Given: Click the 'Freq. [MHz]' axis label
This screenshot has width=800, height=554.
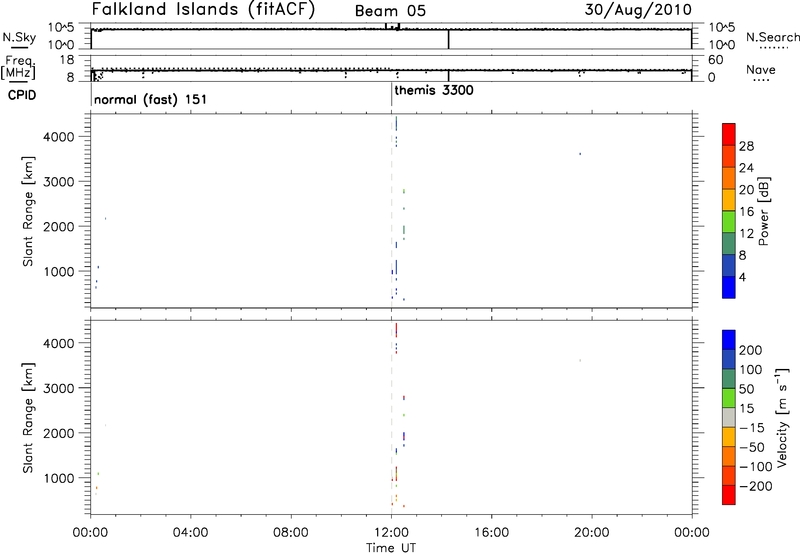Looking at the screenshot, I should coord(18,67).
